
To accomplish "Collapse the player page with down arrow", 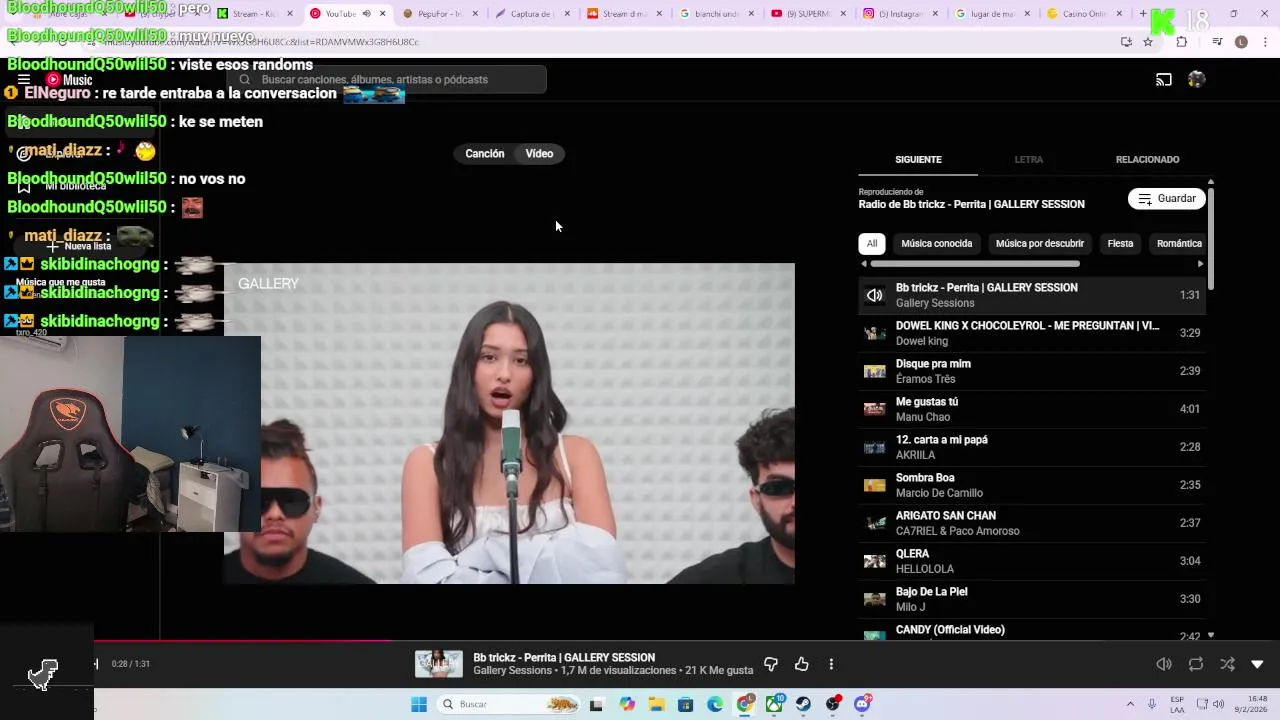I will click(x=1257, y=664).
